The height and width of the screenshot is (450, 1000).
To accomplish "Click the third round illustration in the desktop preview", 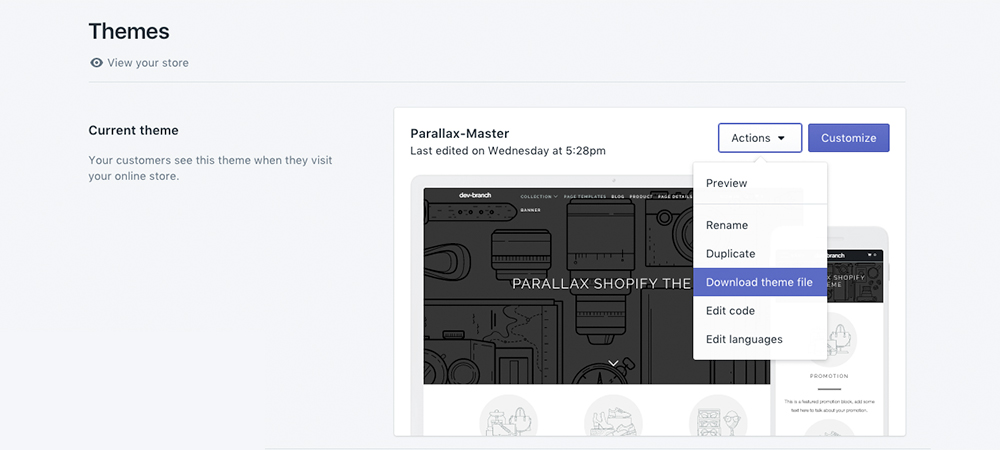I will click(718, 416).
